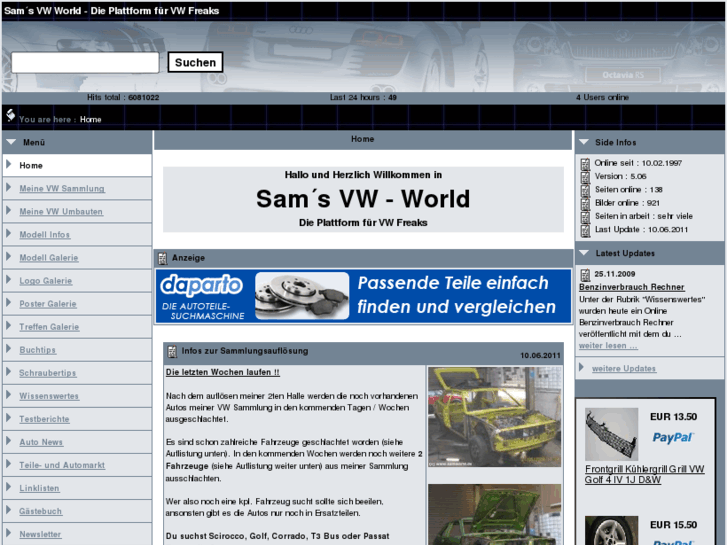Click arrow icon beside Modell Galerie
This screenshot has height=545, width=727.
point(8,256)
